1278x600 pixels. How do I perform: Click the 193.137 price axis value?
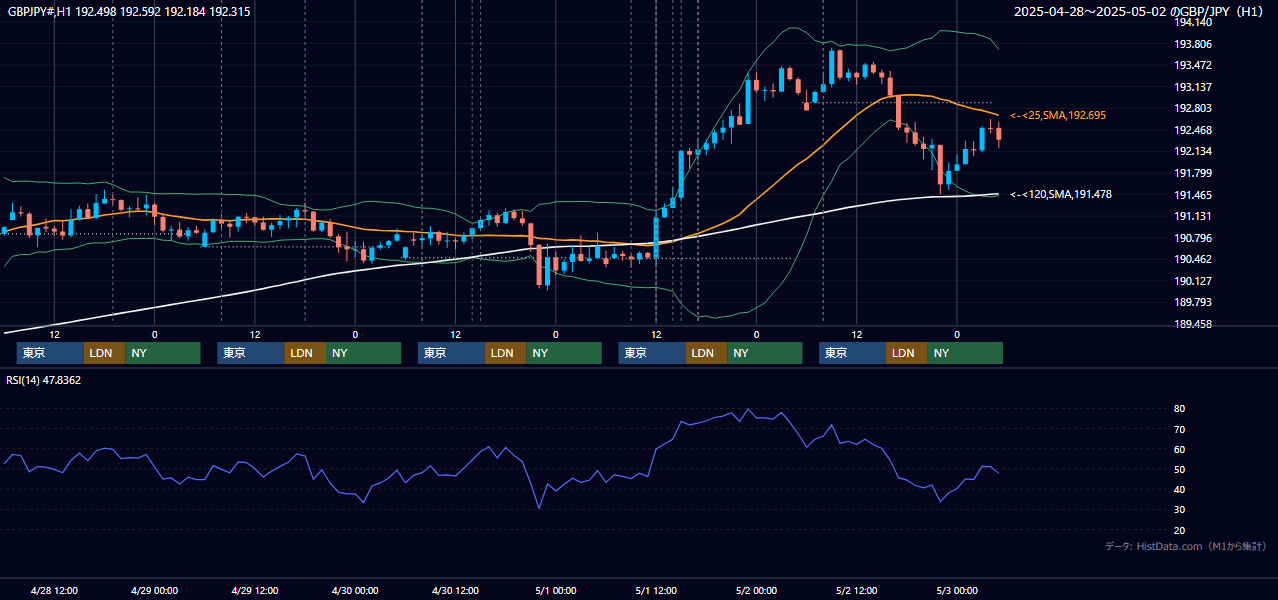[x=1194, y=87]
